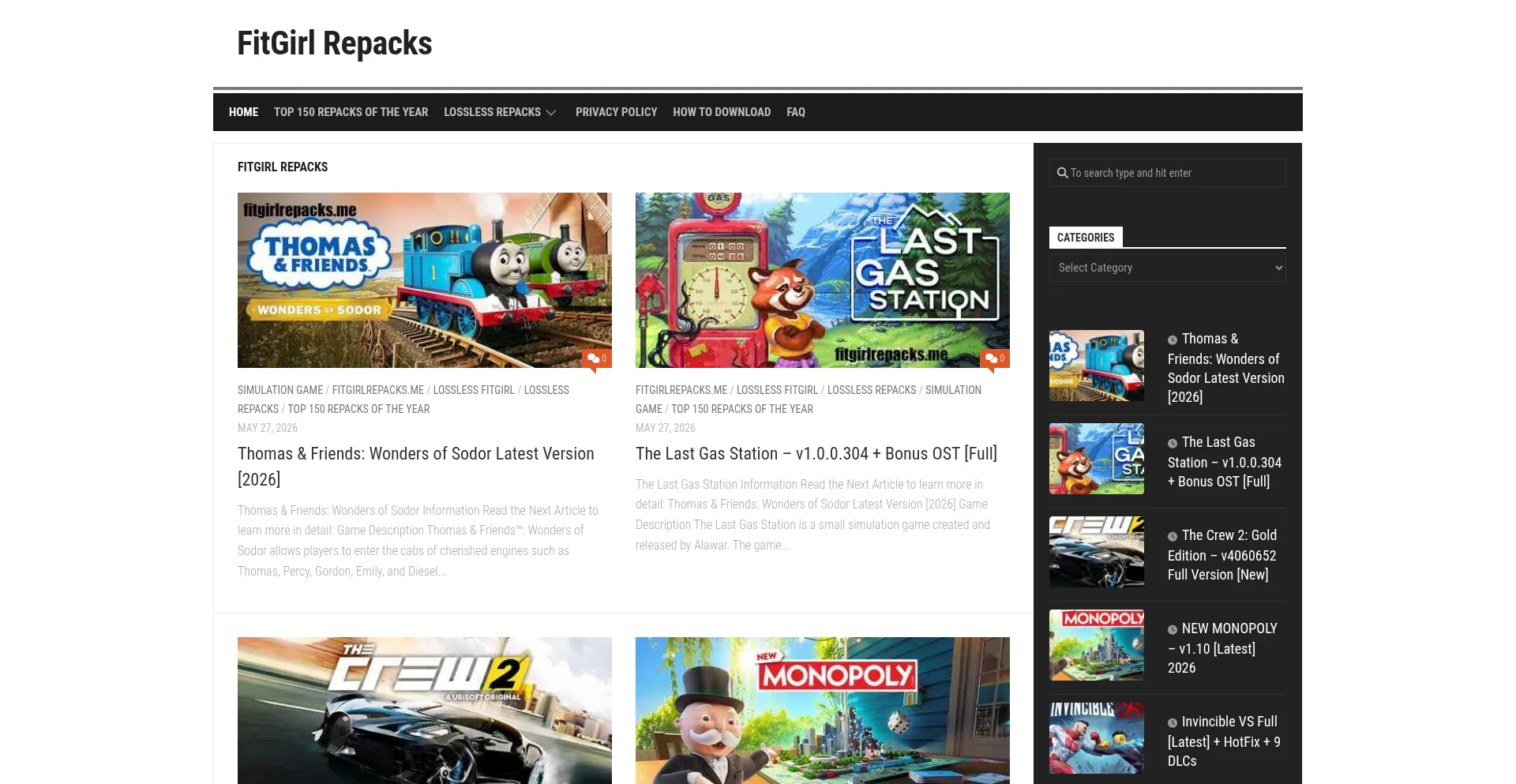The image size is (1516, 784).
Task: Open sidebar link Invincible VS Full
Action: point(1224,741)
